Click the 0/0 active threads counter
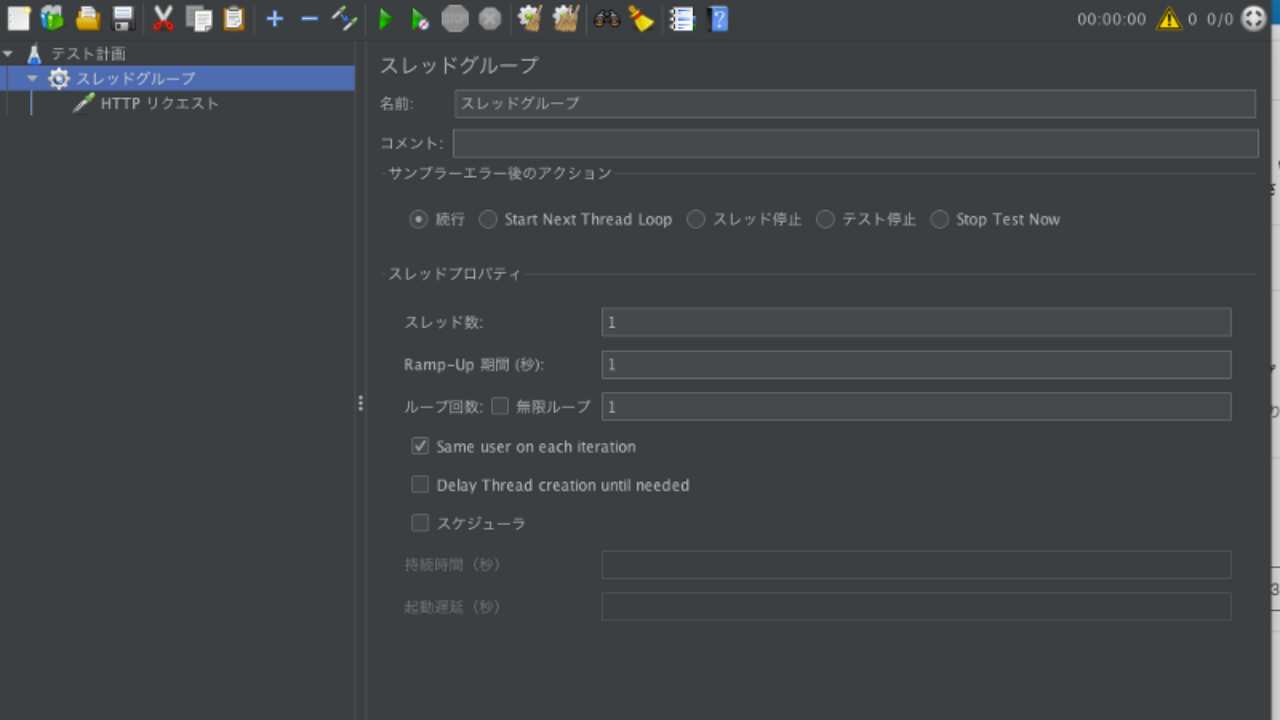 click(1220, 19)
